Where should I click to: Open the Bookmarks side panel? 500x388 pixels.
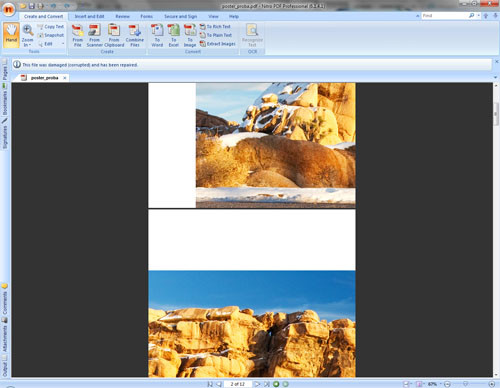(x=4, y=99)
